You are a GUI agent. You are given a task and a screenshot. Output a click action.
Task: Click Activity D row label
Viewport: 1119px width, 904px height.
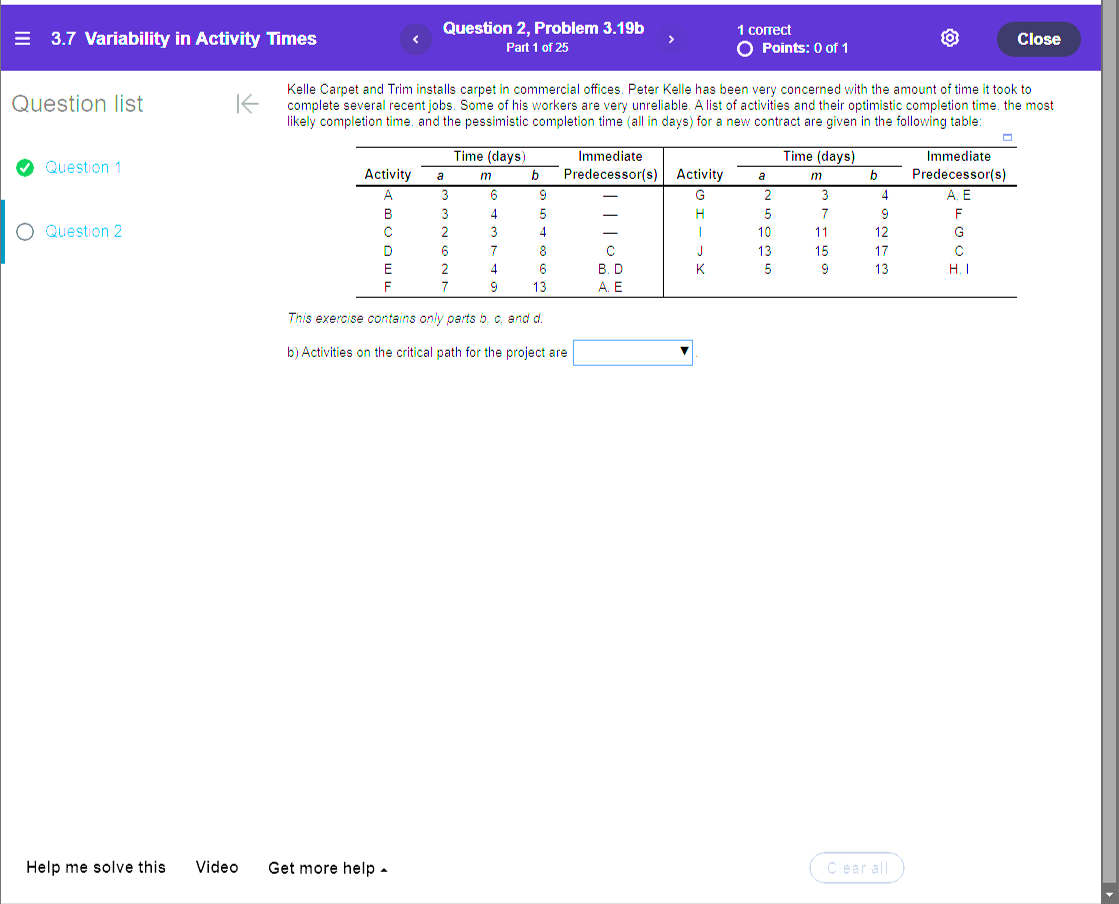[x=388, y=251]
